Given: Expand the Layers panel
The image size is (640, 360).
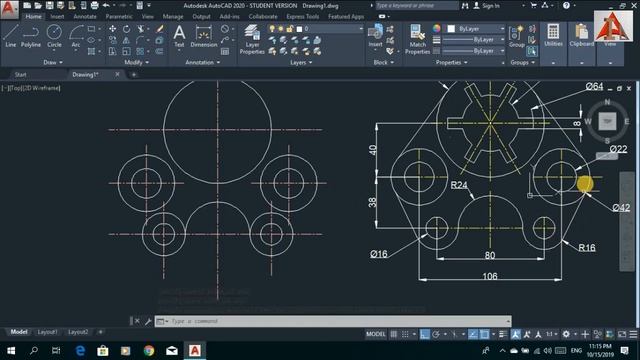Looking at the screenshot, I should [x=301, y=62].
